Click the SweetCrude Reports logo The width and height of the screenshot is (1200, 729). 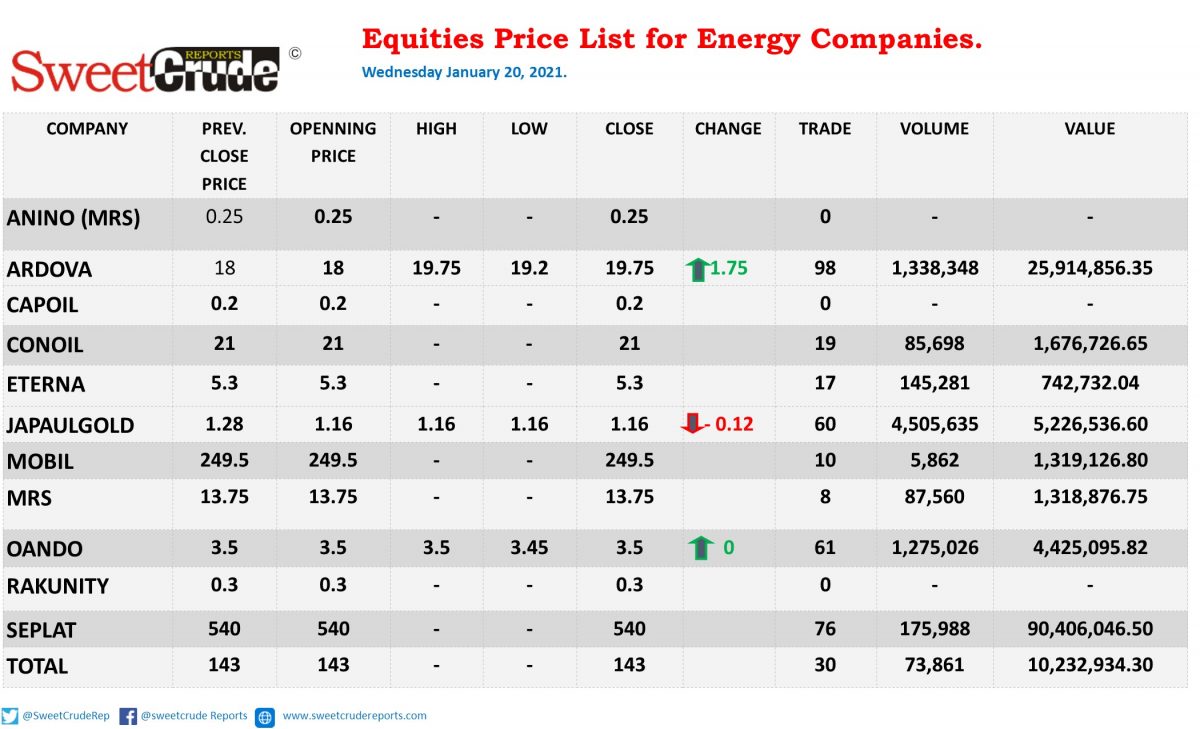[x=145, y=70]
